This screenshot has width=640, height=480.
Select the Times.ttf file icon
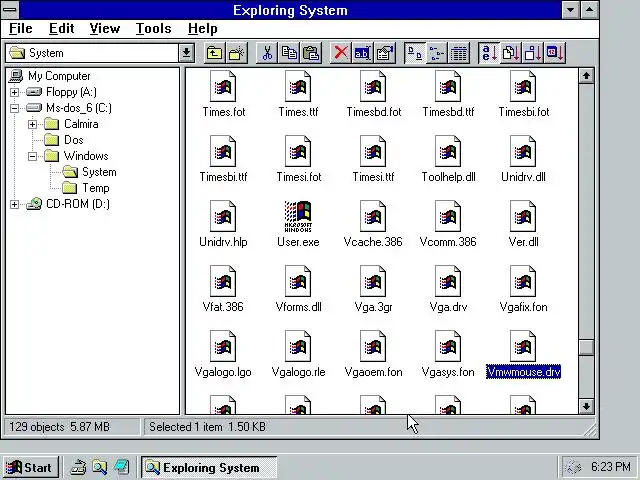298,87
